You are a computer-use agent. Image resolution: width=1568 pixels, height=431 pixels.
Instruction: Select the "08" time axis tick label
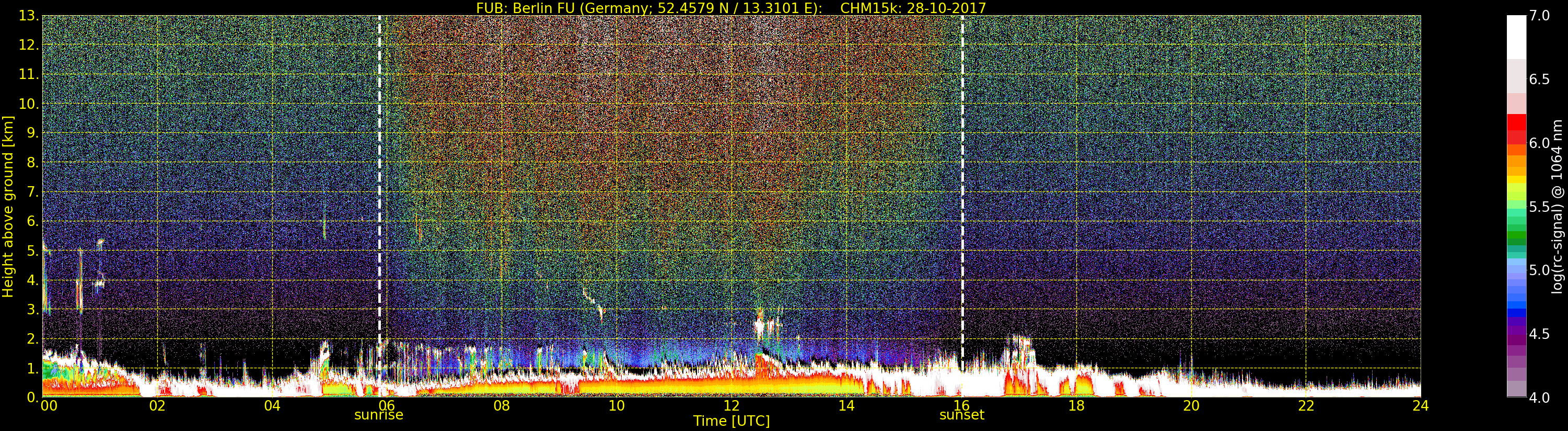point(502,406)
